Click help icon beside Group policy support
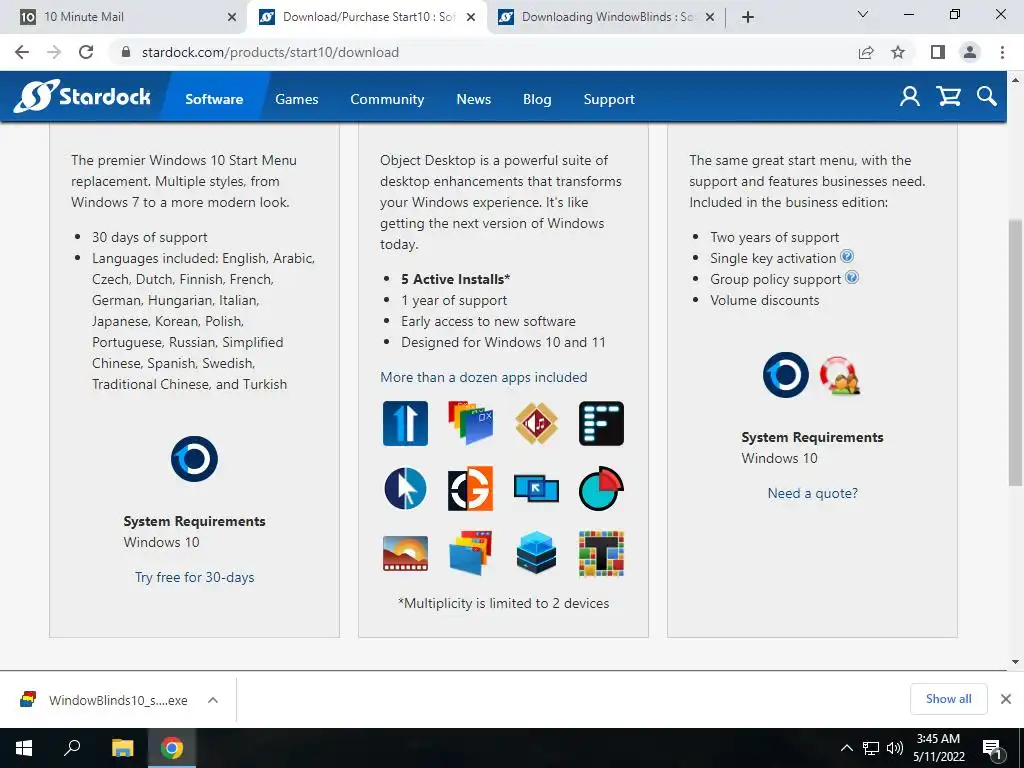1024x768 pixels. [x=852, y=277]
